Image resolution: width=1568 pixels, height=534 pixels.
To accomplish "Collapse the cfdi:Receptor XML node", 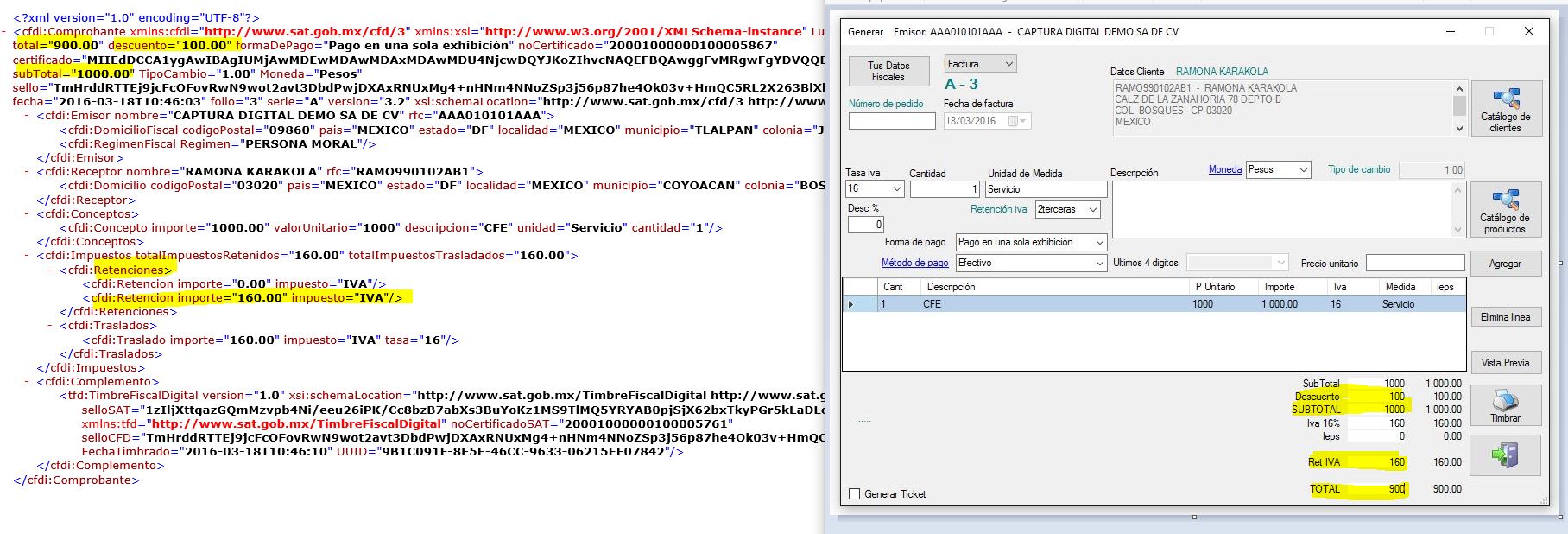I will tap(28, 171).
